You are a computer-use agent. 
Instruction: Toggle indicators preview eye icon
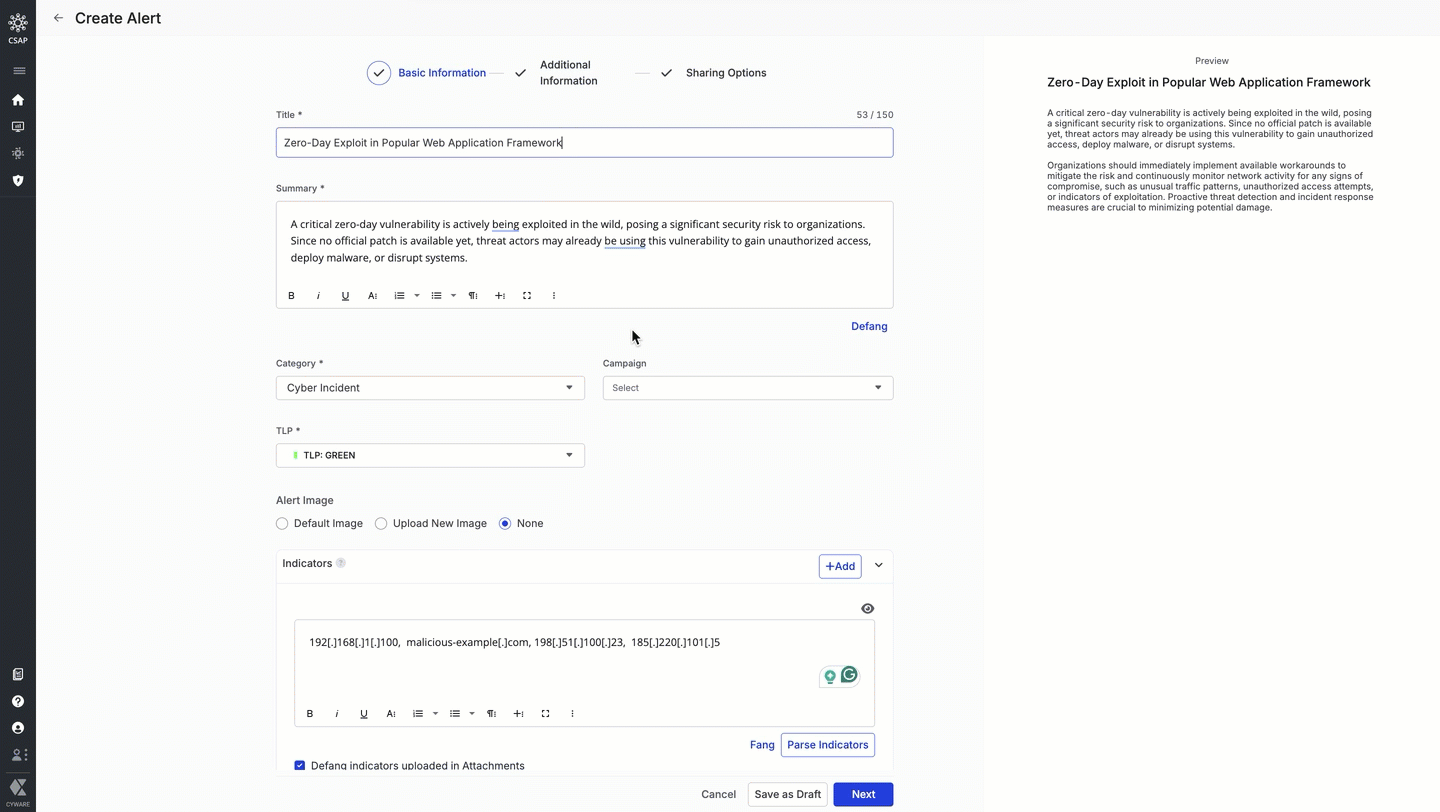[x=867, y=609]
